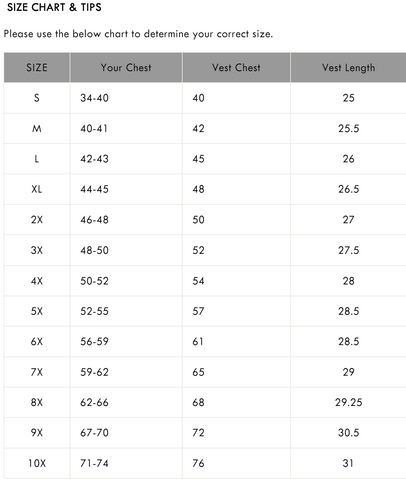
Task: Click vest chest value 45
Action: pyautogui.click(x=198, y=159)
